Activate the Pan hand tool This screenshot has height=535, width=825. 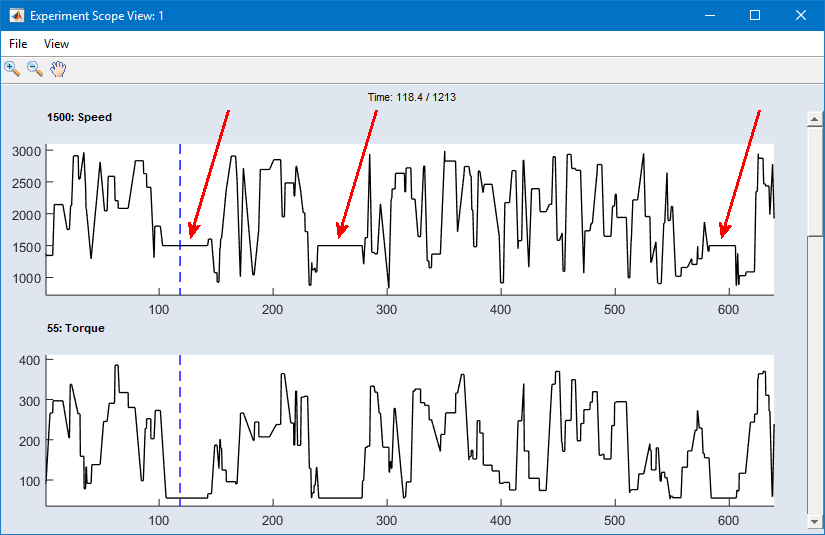tap(58, 69)
